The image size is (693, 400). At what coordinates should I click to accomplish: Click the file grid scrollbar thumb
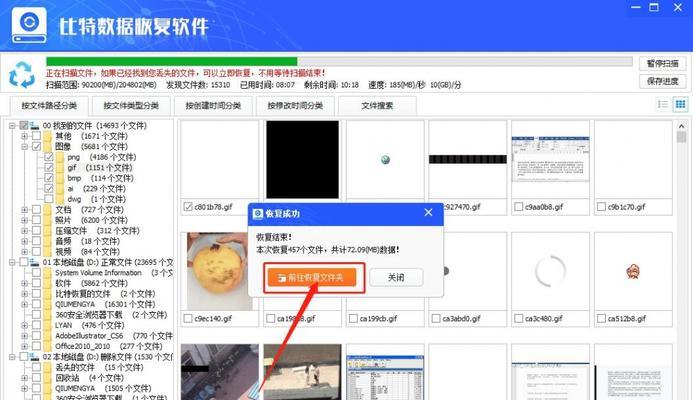(682, 137)
